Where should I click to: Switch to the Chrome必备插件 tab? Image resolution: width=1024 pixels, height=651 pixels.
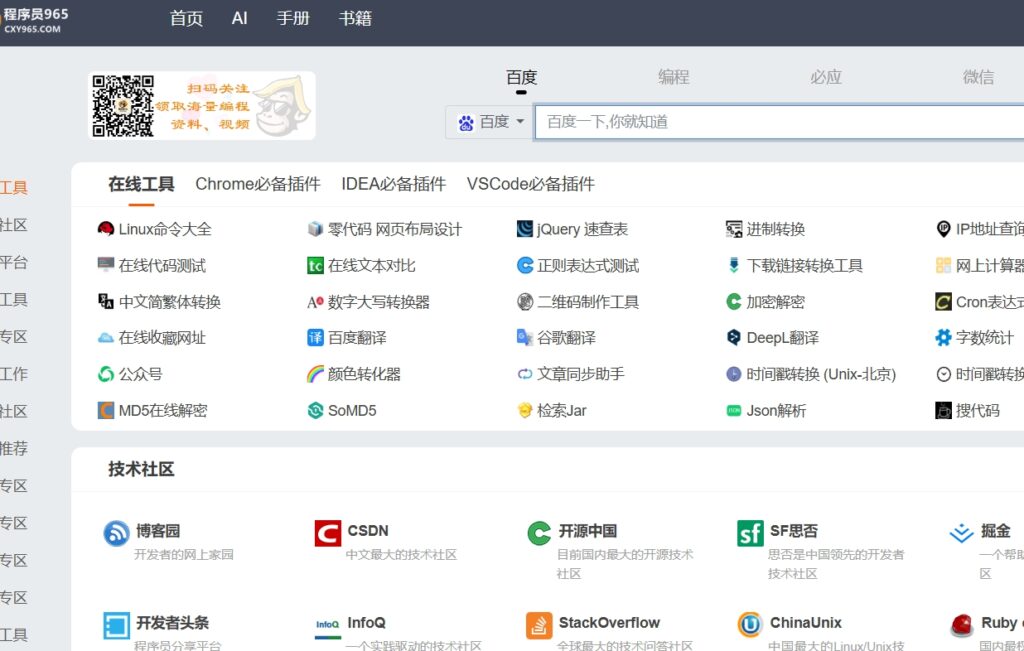(x=258, y=184)
